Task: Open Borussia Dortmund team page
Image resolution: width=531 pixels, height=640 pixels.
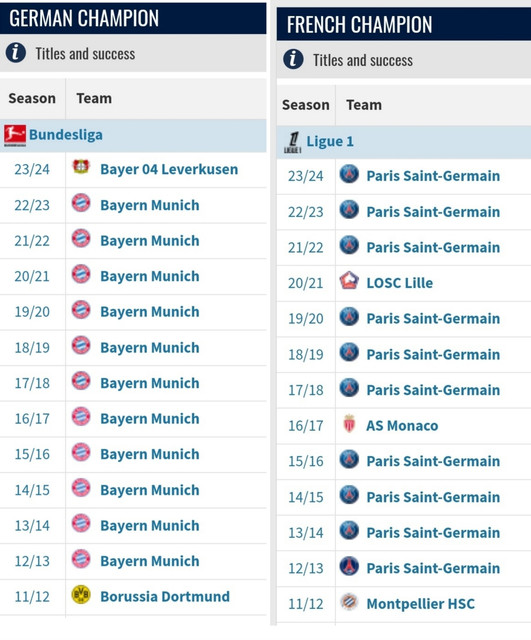Action: click(165, 596)
